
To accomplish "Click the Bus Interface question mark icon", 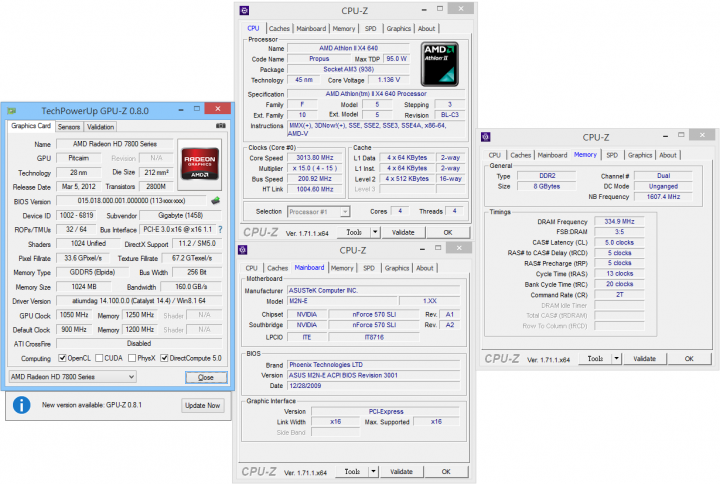I will 220,229.
